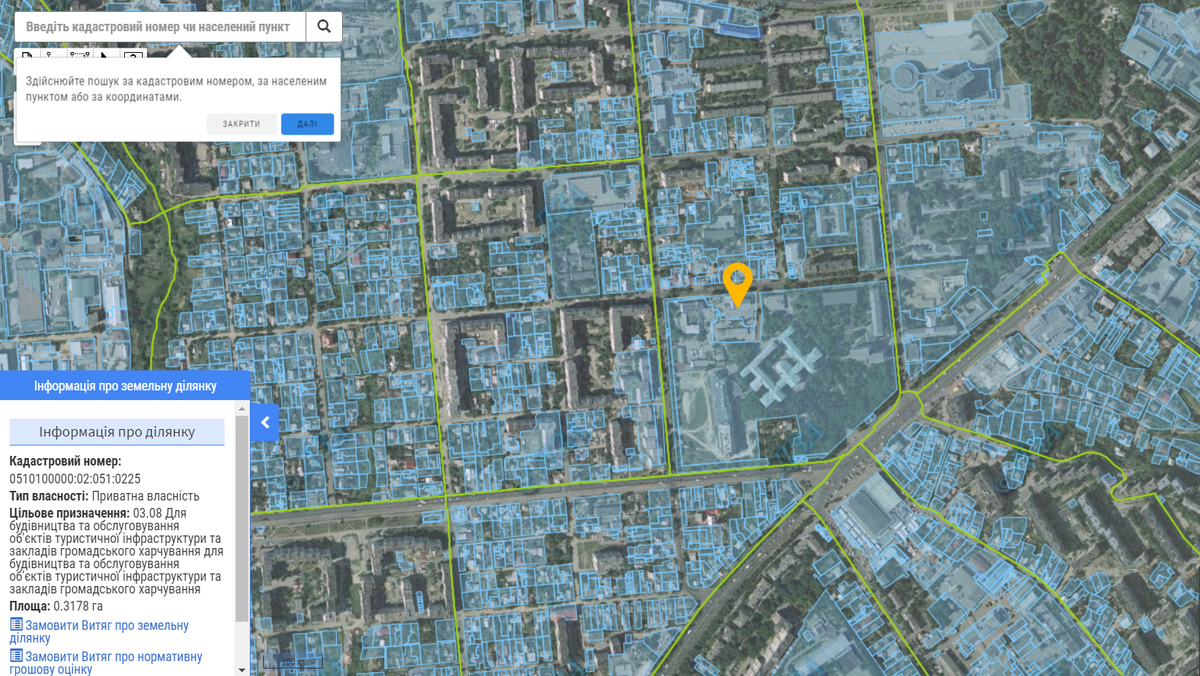Viewport: 1200px width, 676px height.
Task: Click the orange location pin marker
Action: pyautogui.click(x=738, y=285)
